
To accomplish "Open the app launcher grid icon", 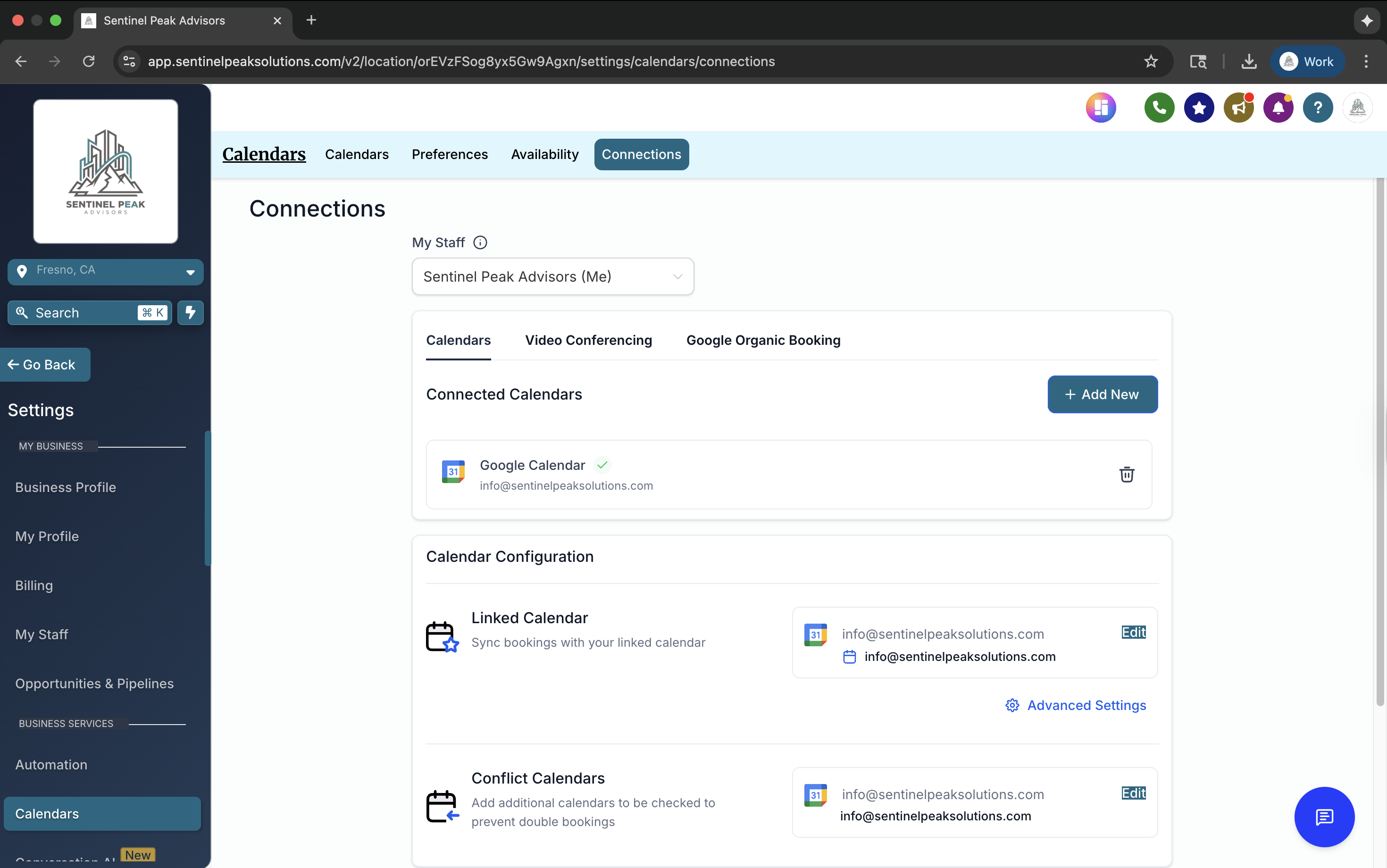I will click(x=1101, y=108).
